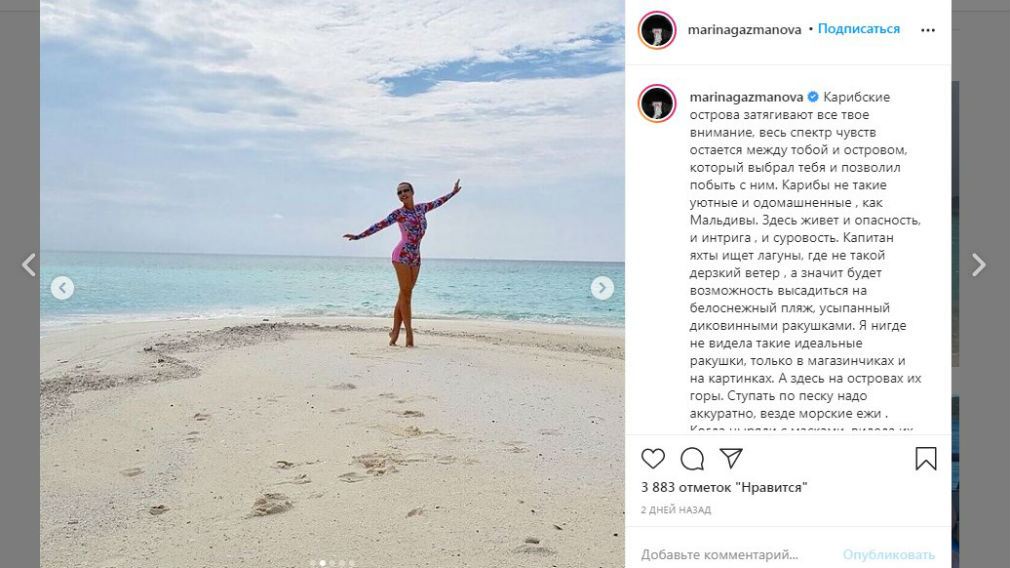
Task: Click the avatar beside the caption text
Action: [657, 102]
